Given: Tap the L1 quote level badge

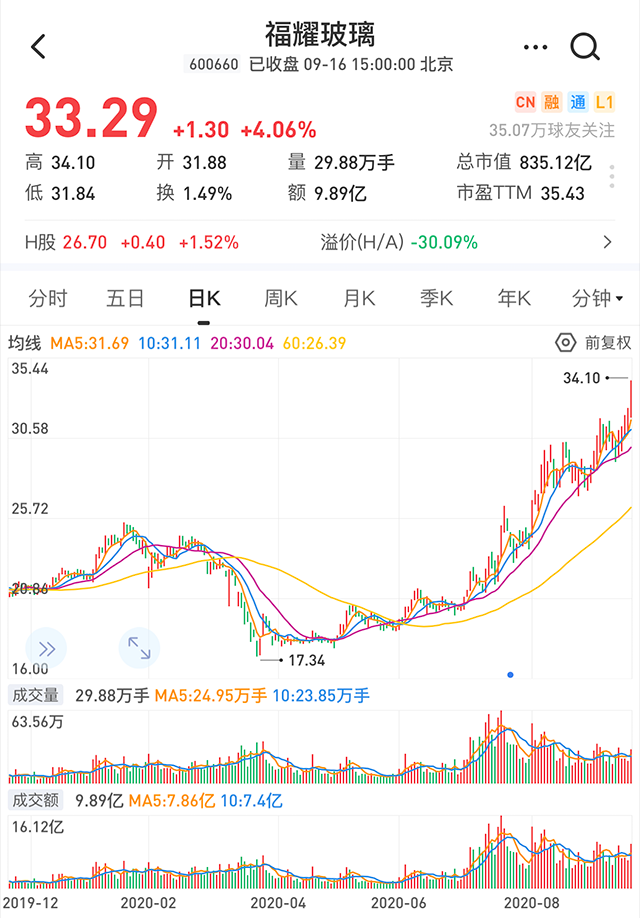Looking at the screenshot, I should pos(604,102).
